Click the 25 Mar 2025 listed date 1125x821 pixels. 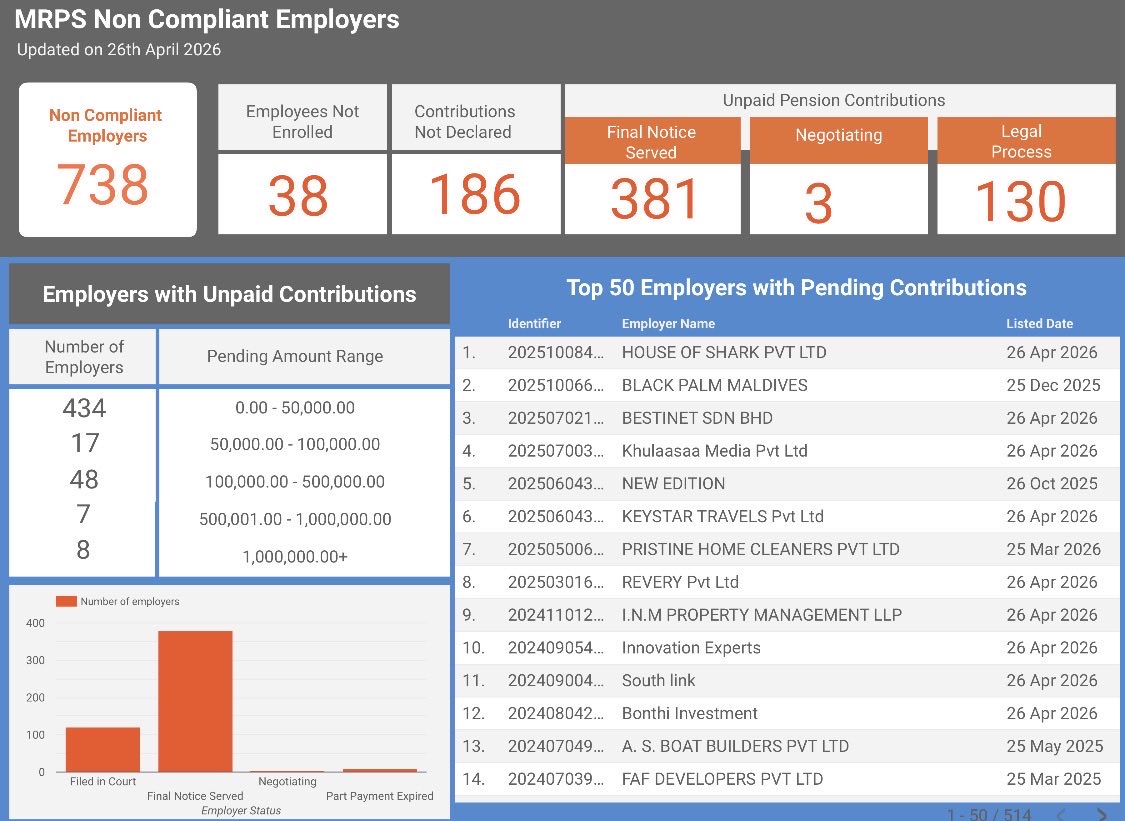(1053, 779)
